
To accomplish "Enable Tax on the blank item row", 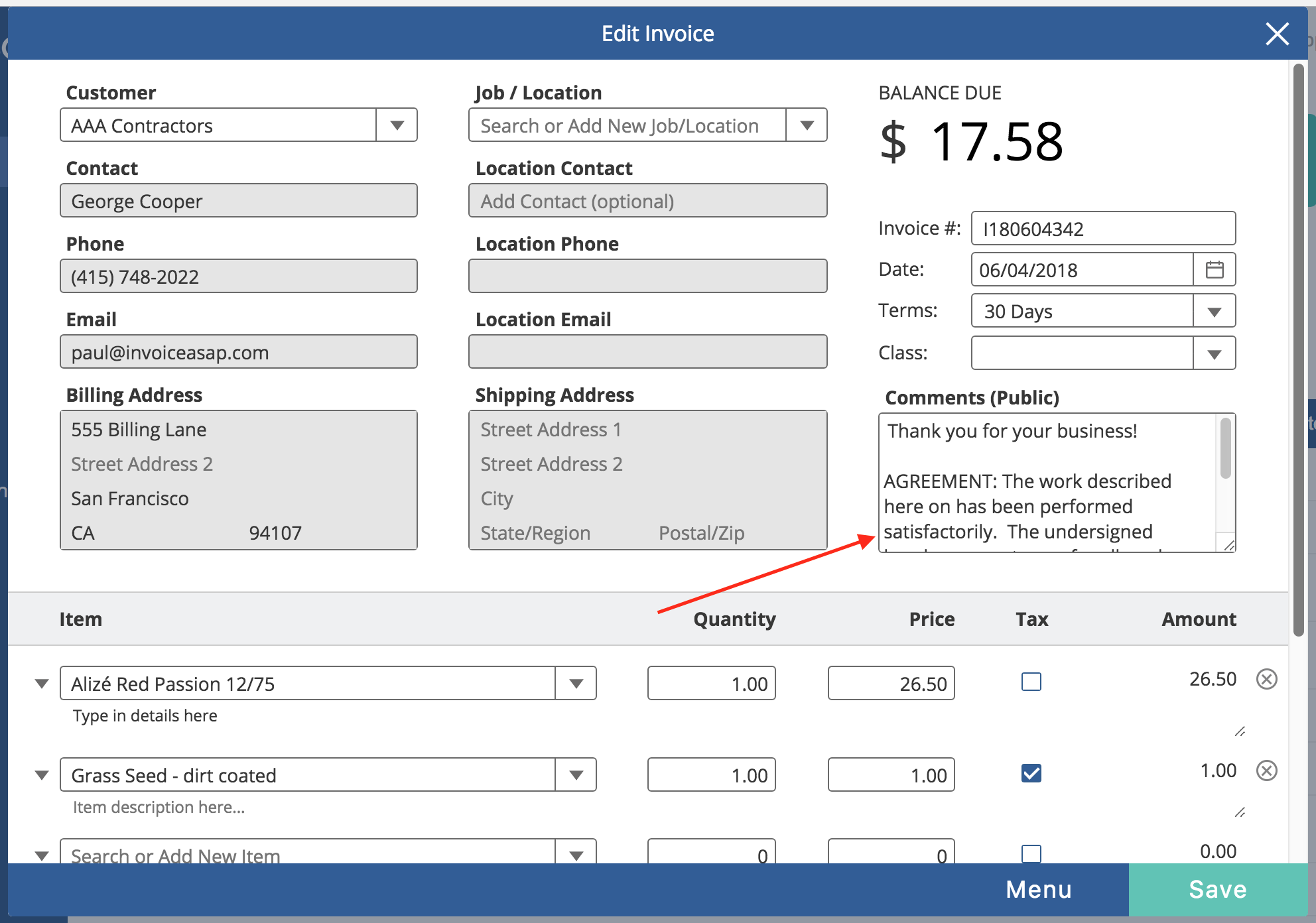I will click(x=1031, y=855).
